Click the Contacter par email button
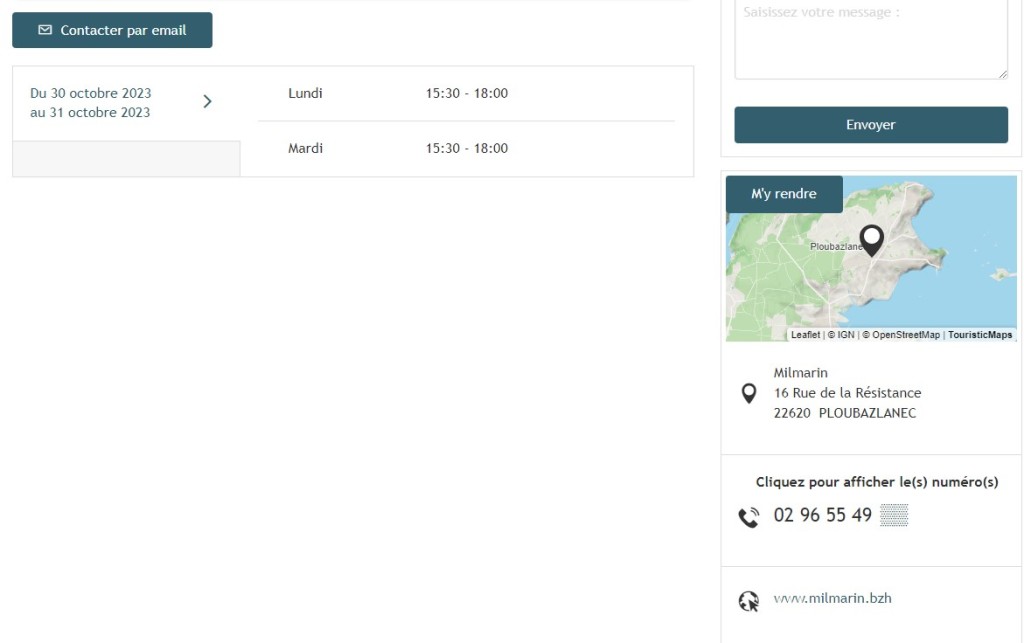 point(112,30)
